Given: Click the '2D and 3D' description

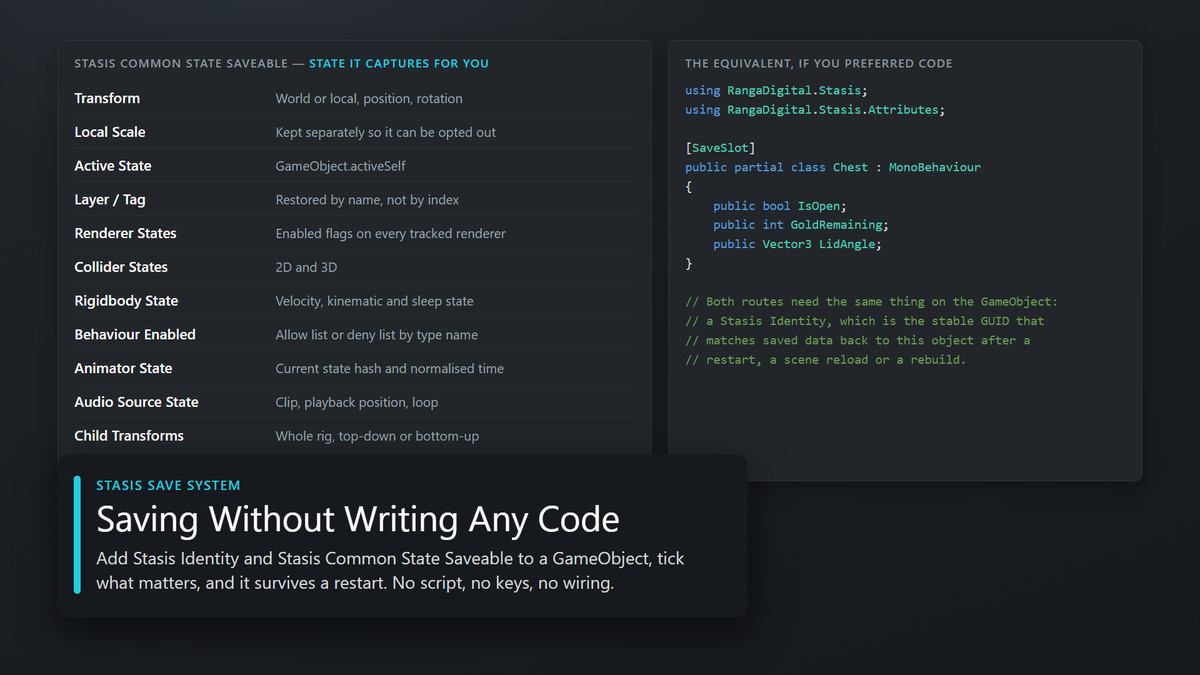Looking at the screenshot, I should click(306, 267).
